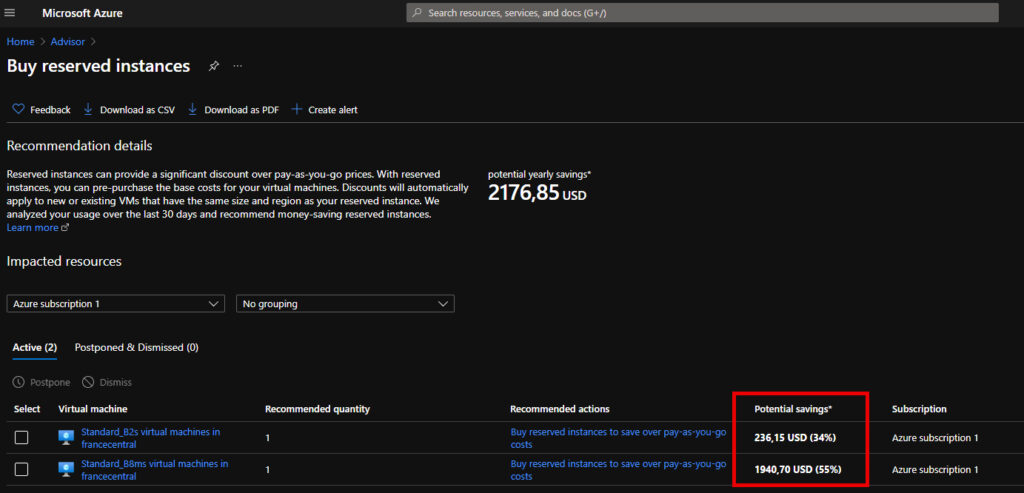
Task: Focus the search resources, services, and docs box
Action: 702,12
